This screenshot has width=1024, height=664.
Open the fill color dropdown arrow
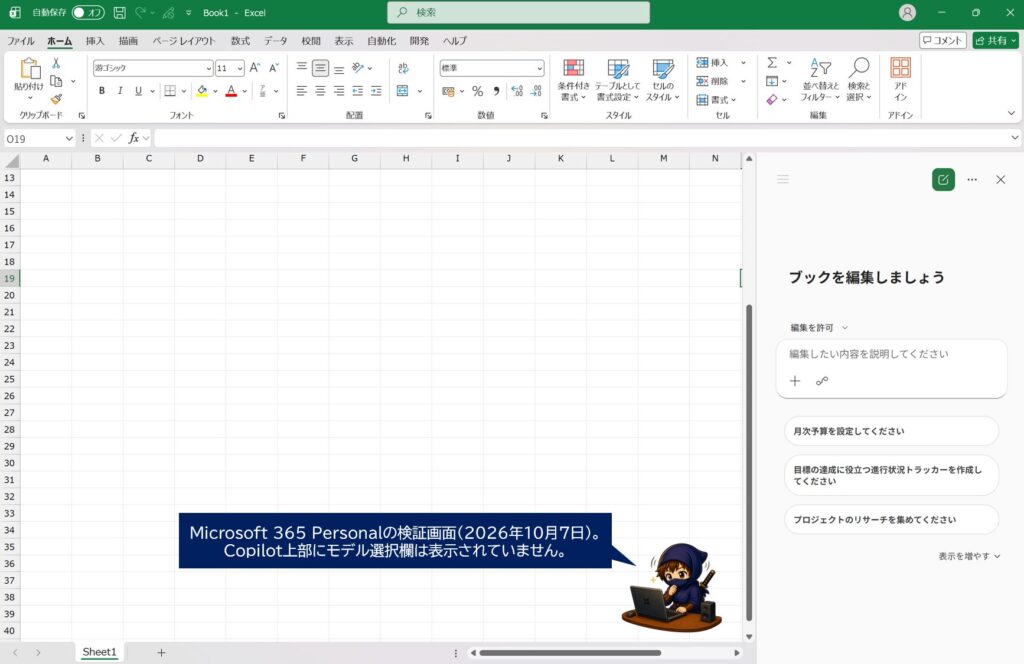coord(215,91)
